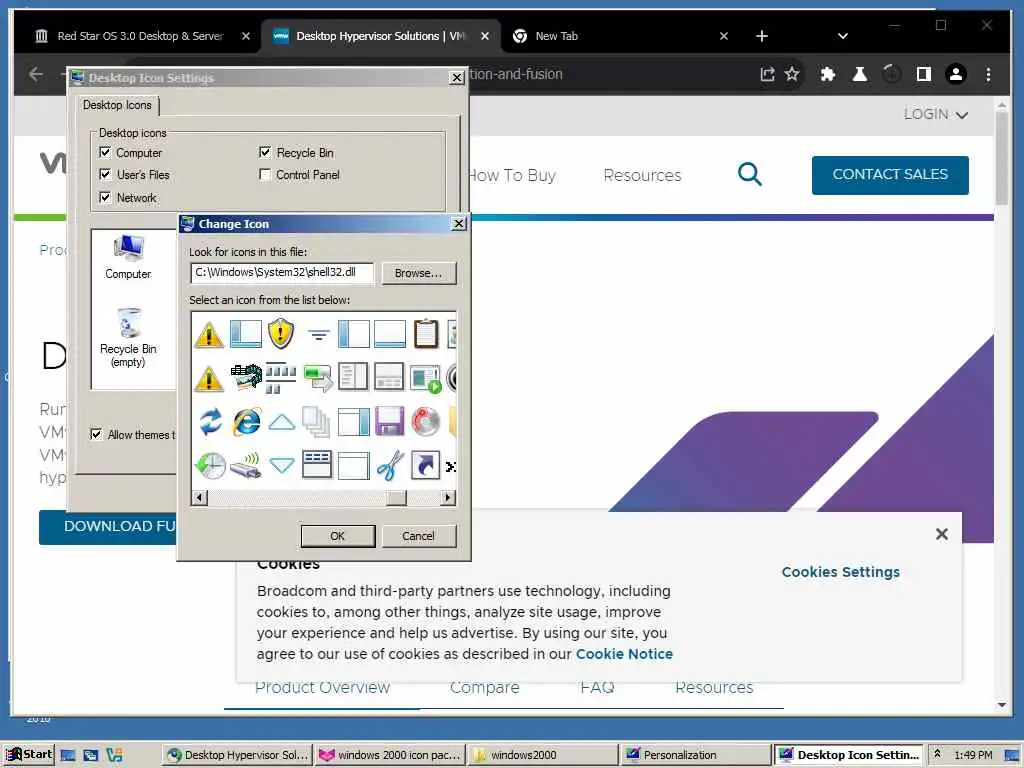Click CONTACT SALES button
Image resolution: width=1024 pixels, height=768 pixels.
point(890,174)
